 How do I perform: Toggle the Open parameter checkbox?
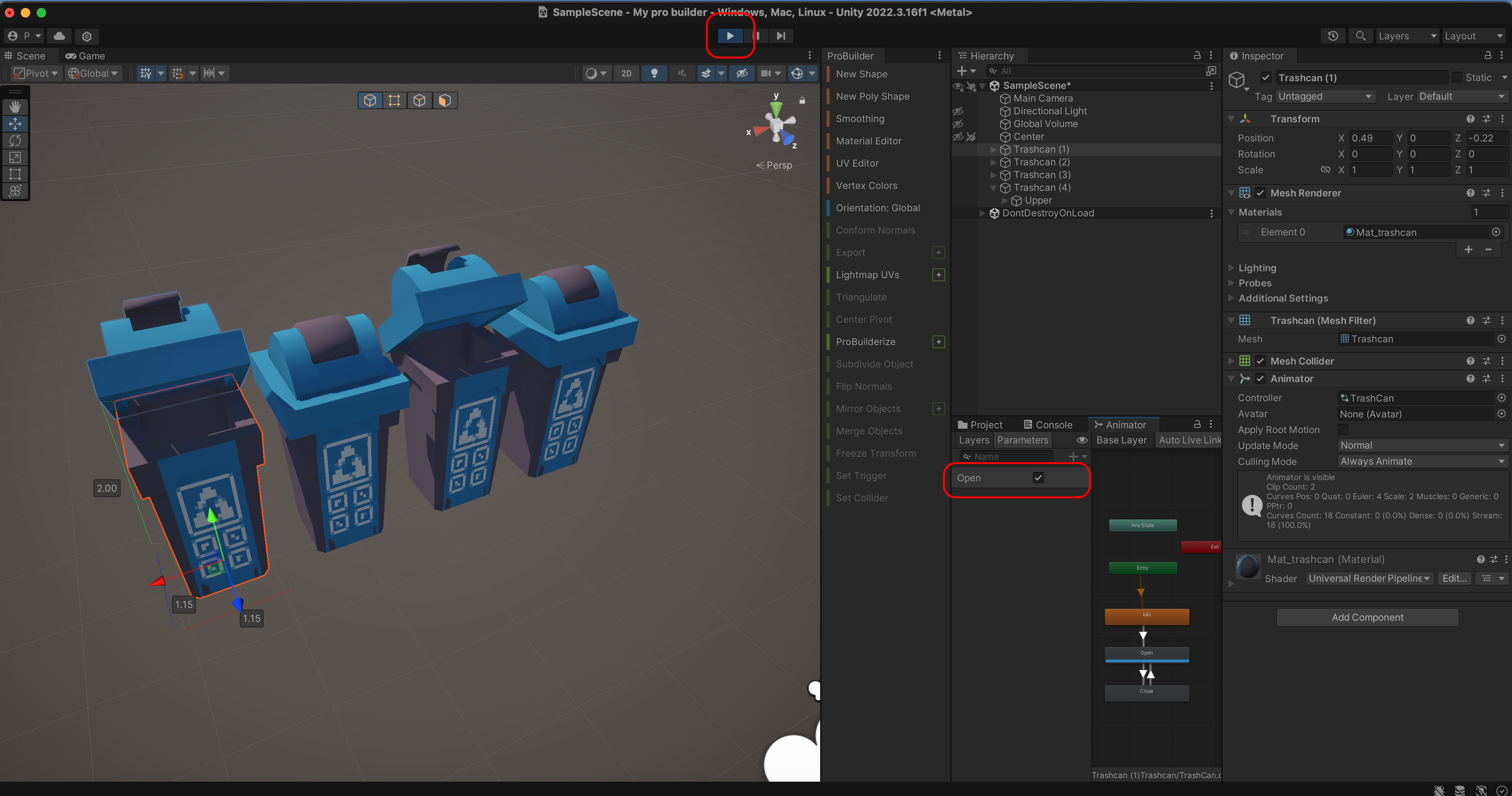point(1038,478)
